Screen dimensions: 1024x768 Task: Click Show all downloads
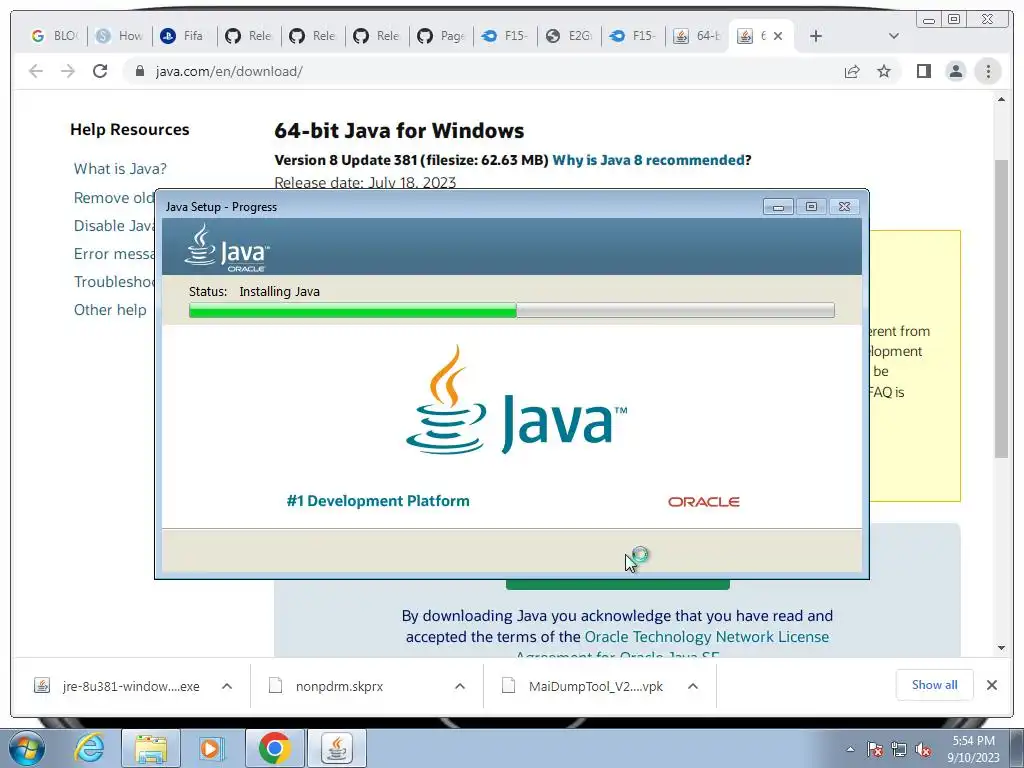tap(935, 685)
